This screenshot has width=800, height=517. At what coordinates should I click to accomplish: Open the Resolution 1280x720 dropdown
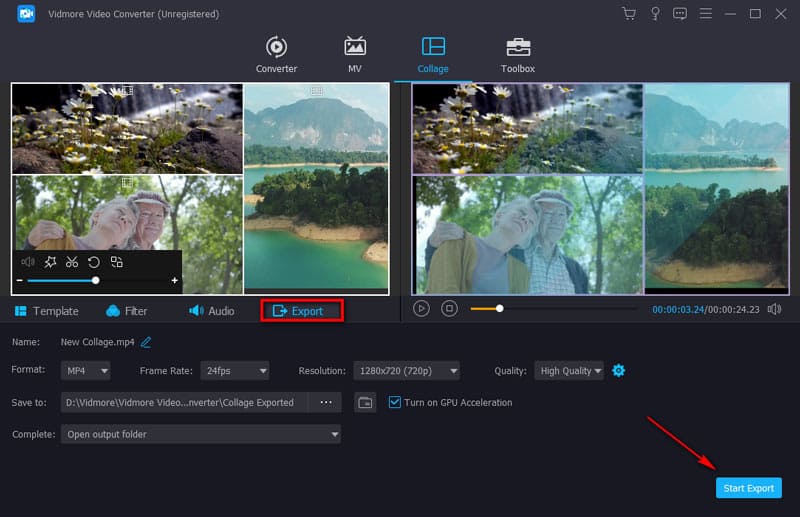(x=405, y=371)
